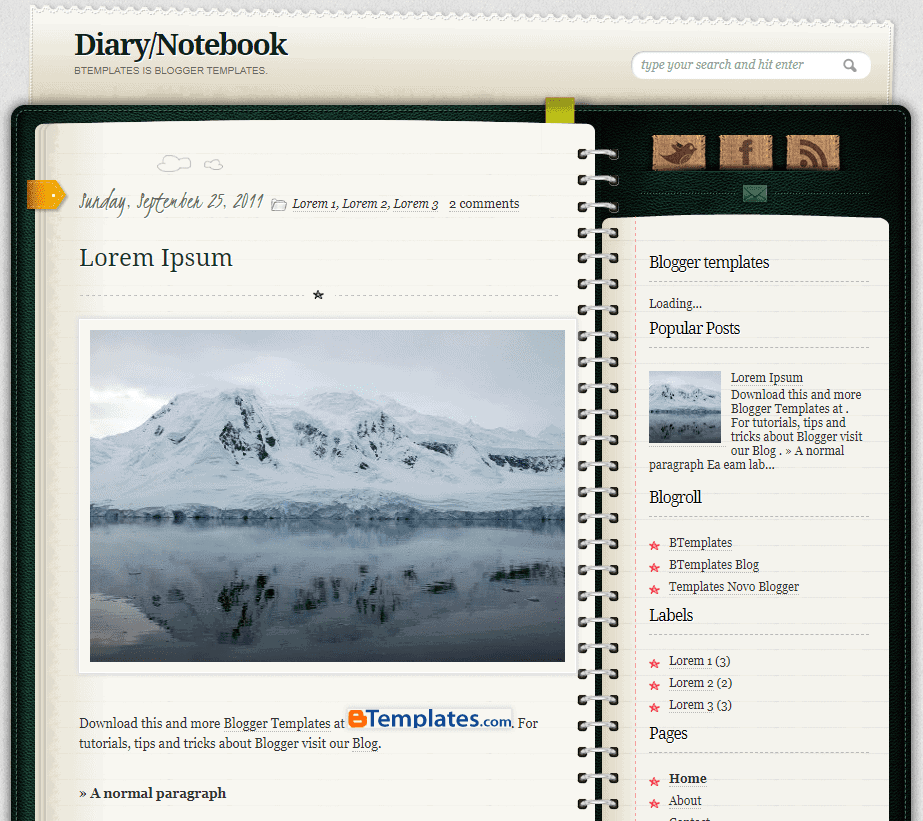Follow the Blogger Templates link in post text
The width and height of the screenshot is (923, 821).
pyautogui.click(x=277, y=723)
